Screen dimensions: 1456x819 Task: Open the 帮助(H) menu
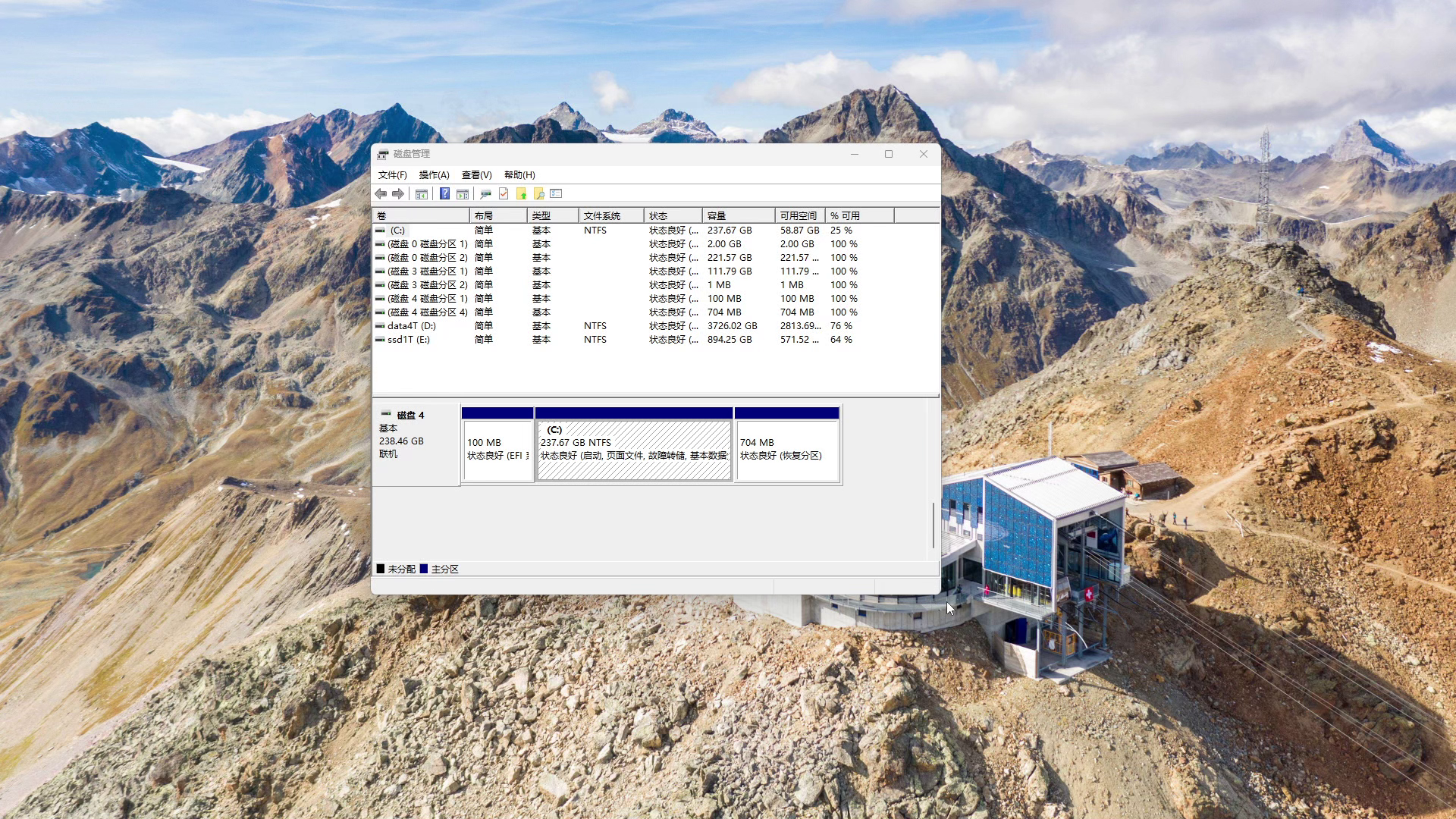pos(519,174)
